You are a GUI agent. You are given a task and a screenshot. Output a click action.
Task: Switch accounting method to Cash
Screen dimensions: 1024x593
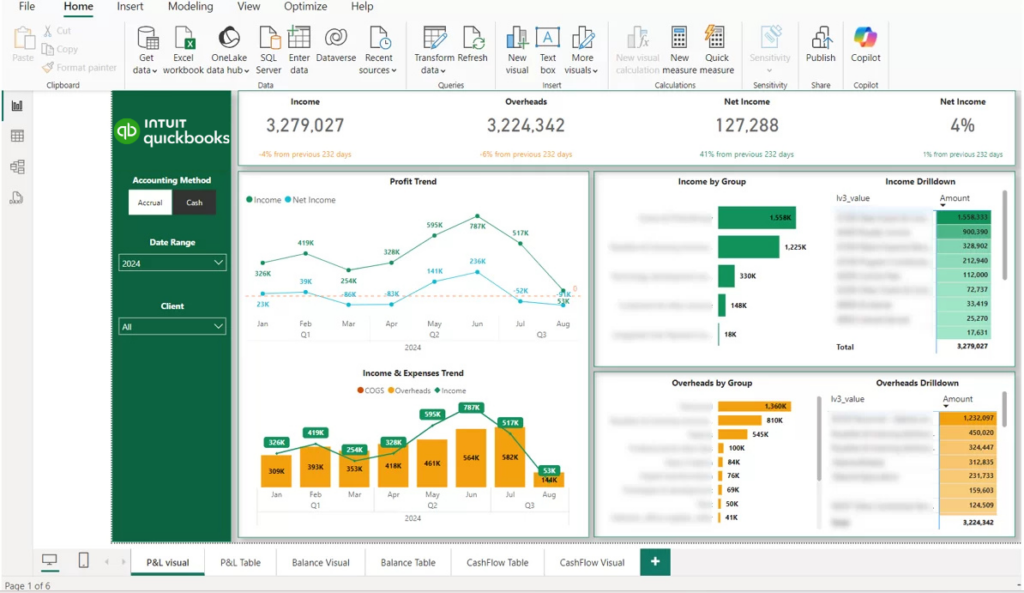point(194,203)
